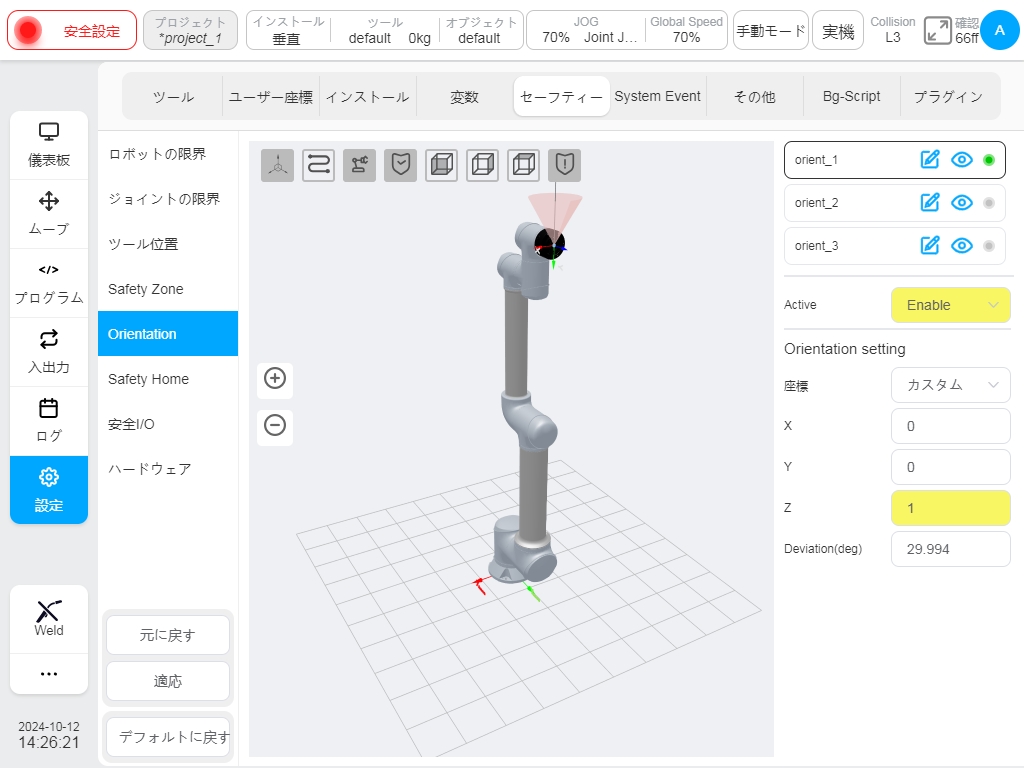Open the オブジェクト default selector

481,30
